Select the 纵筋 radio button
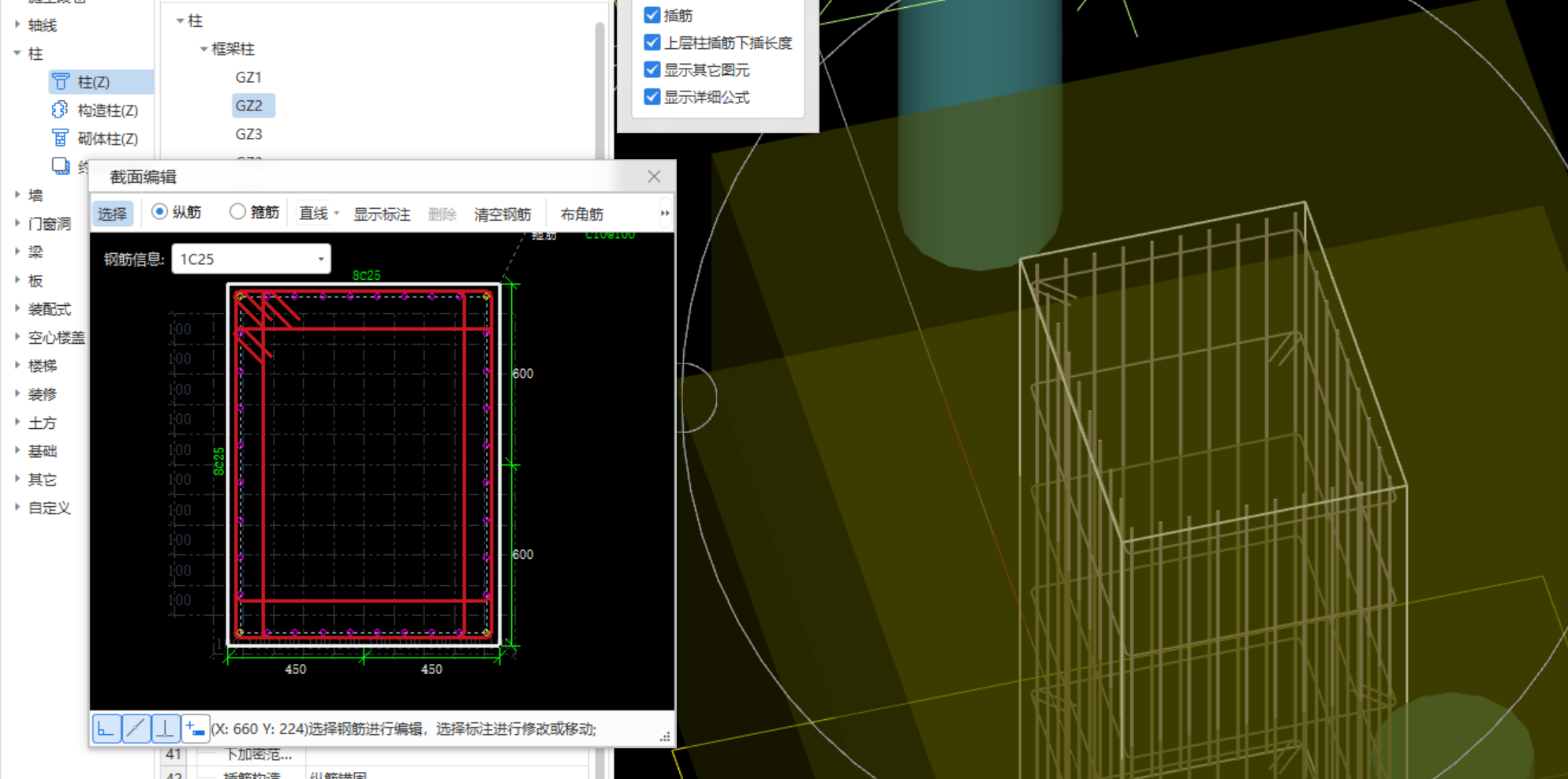 pyautogui.click(x=159, y=211)
